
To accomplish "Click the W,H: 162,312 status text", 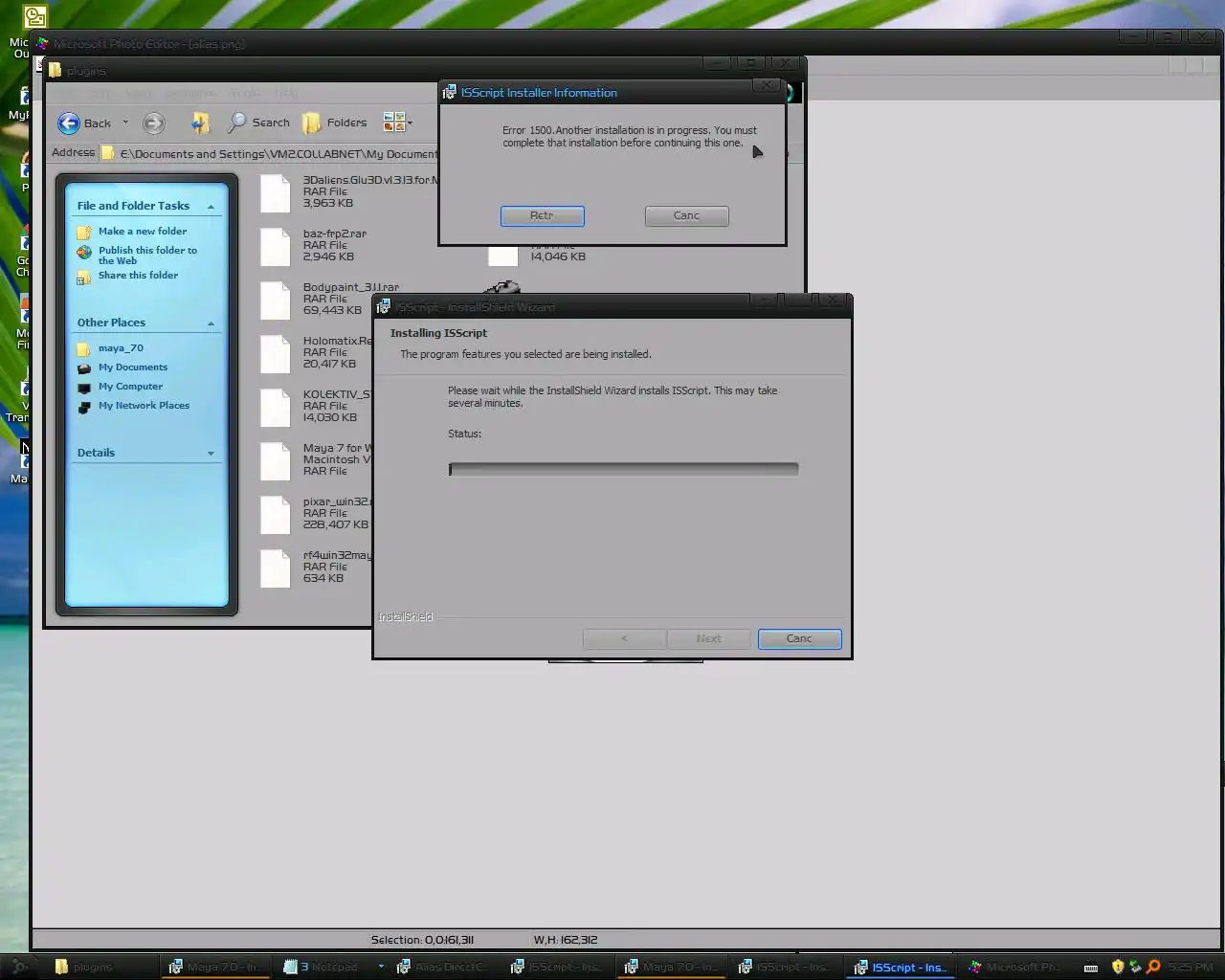I will point(566,940).
